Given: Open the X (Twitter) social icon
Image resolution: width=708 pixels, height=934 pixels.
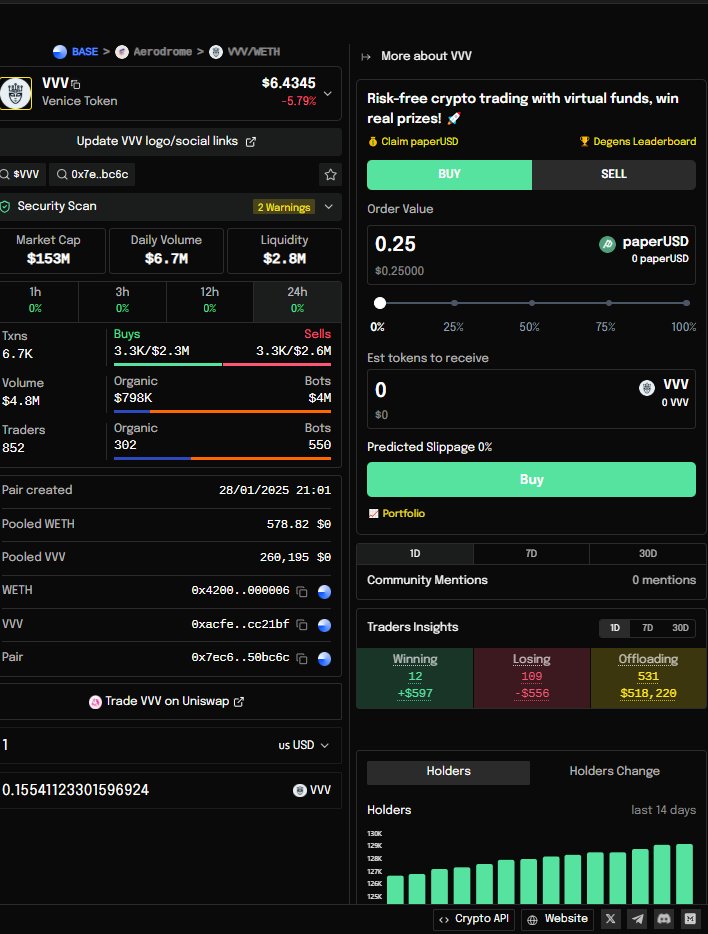Looking at the screenshot, I should click(x=610, y=919).
